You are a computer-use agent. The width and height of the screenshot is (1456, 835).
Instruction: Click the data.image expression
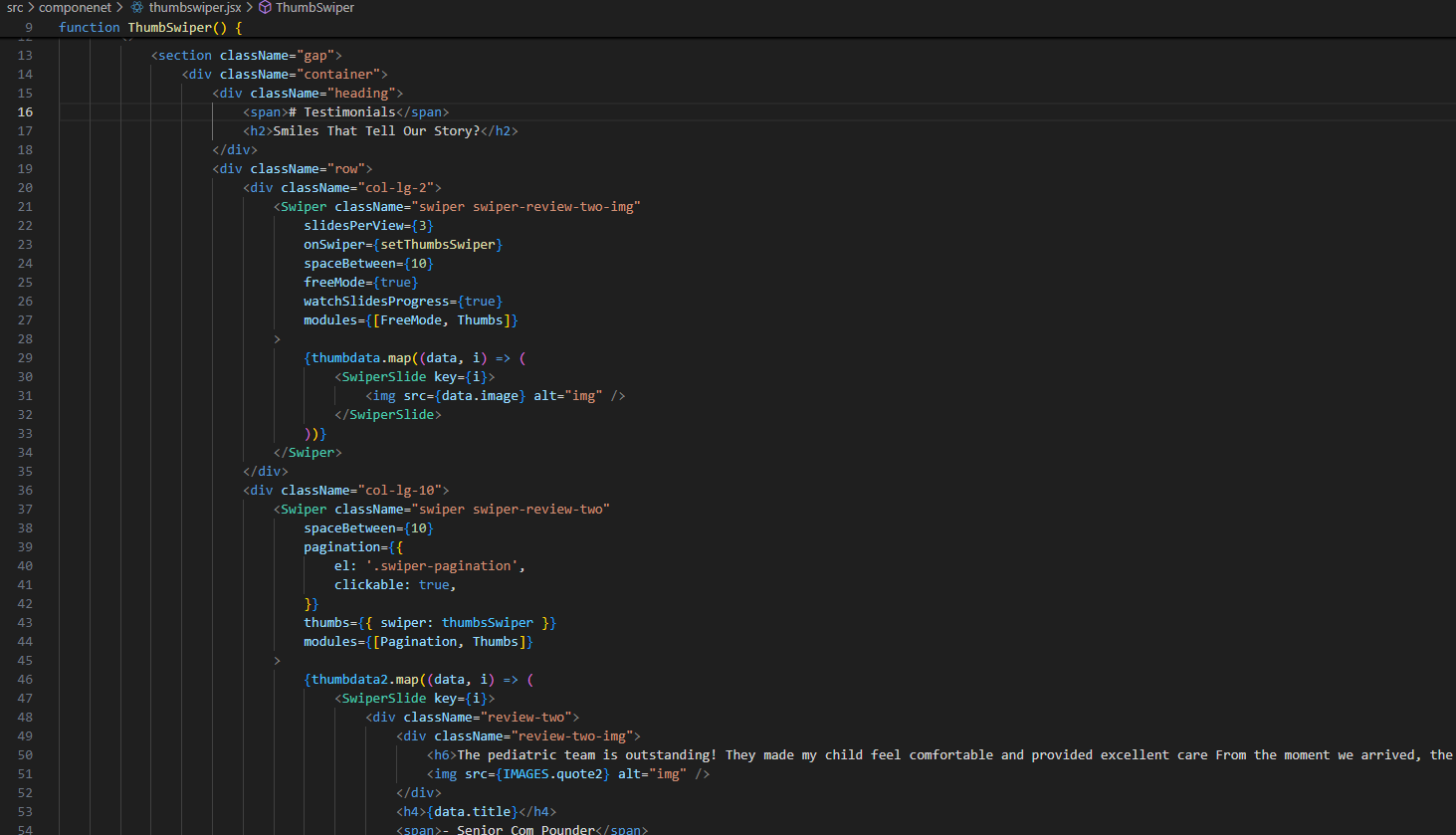pos(480,395)
